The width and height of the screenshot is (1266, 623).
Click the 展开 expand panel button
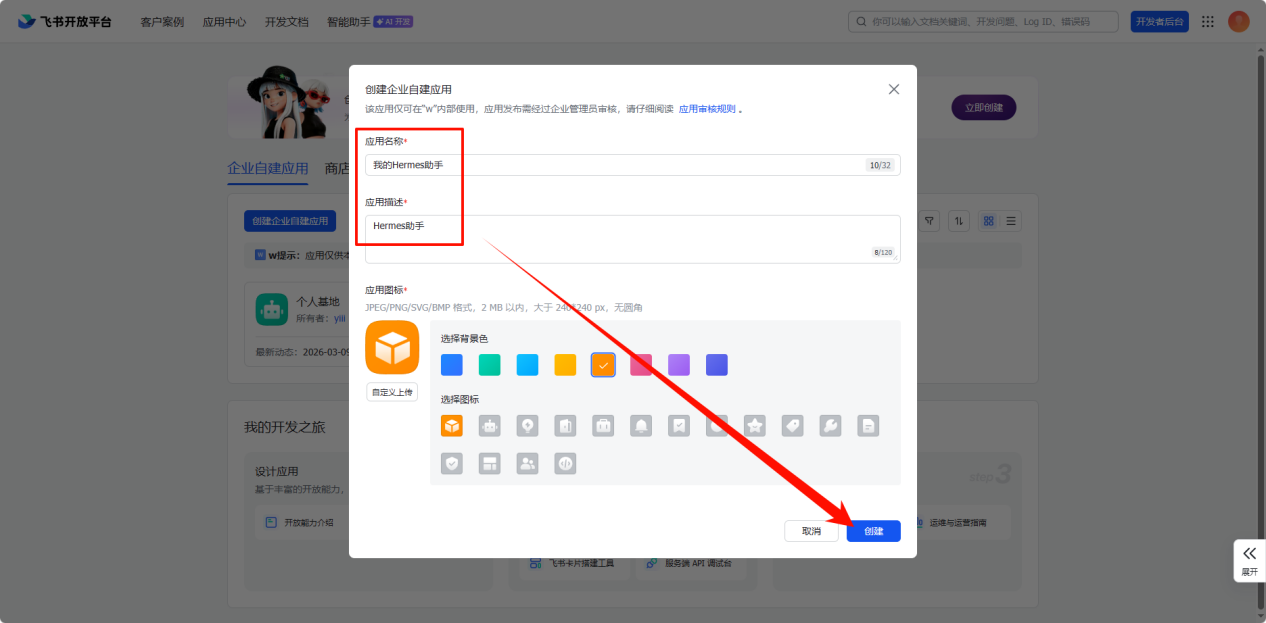click(x=1249, y=561)
